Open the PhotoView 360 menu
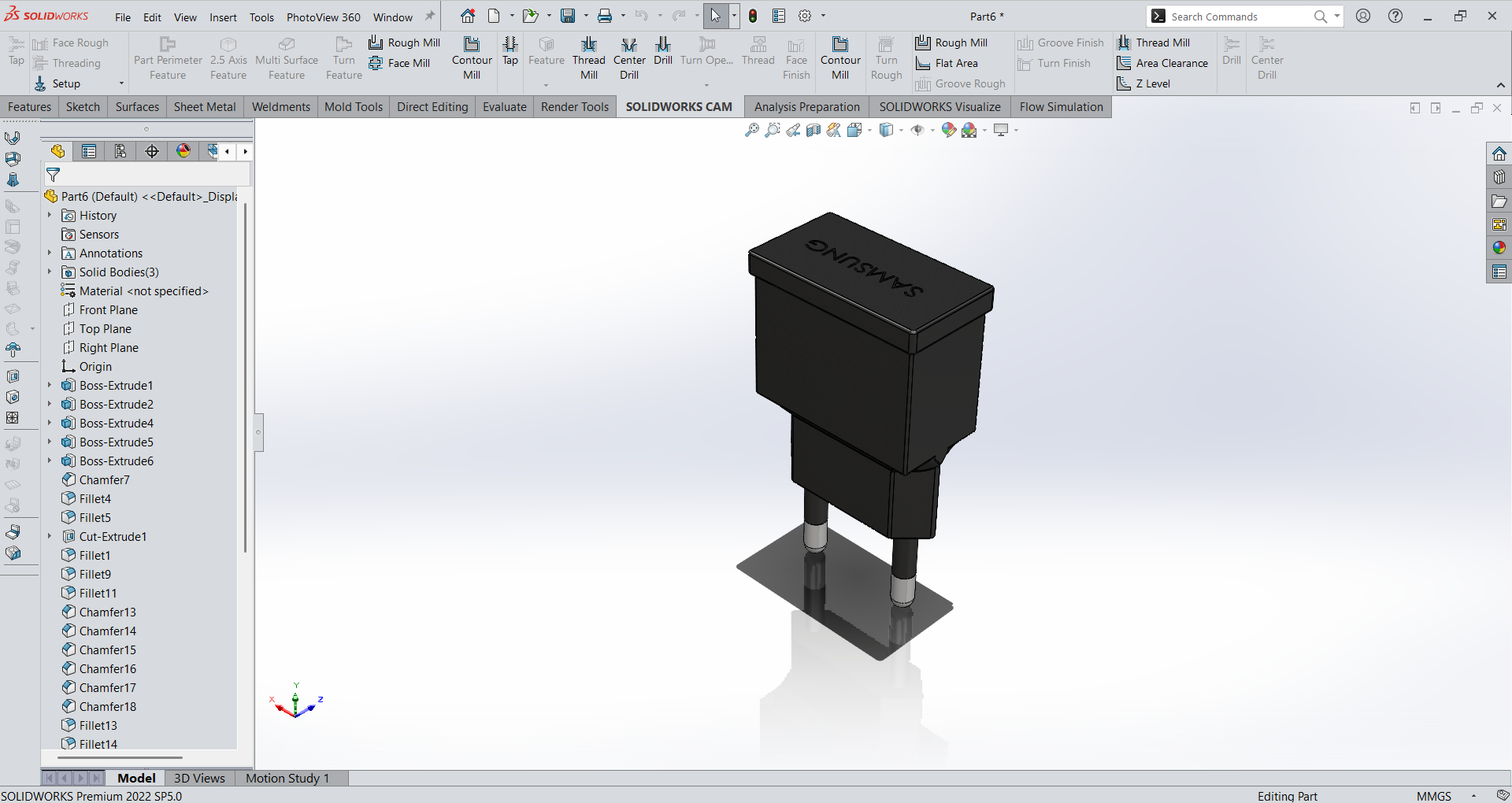The image size is (1512, 803). [324, 17]
